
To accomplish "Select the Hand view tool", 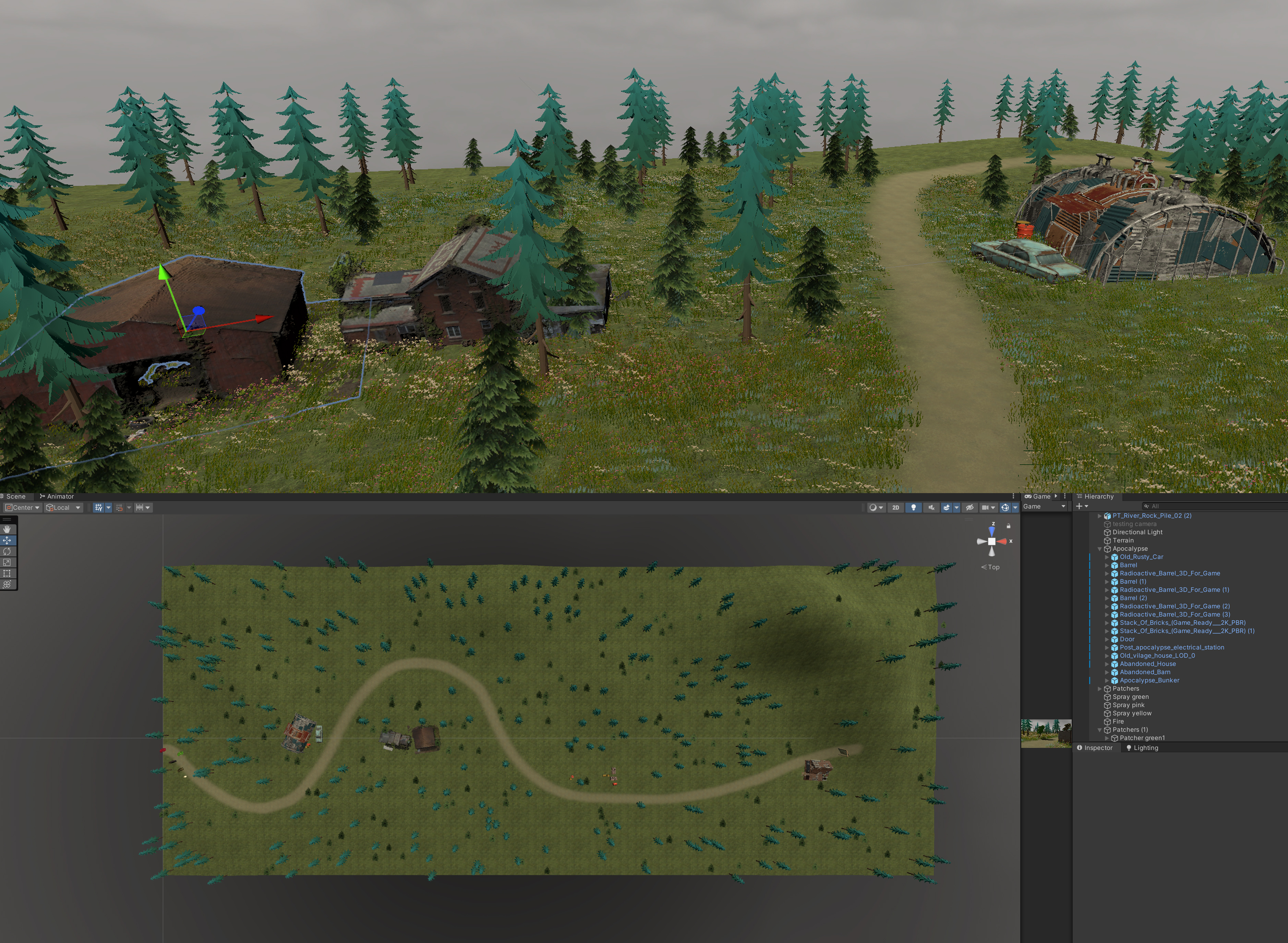I will 7,529.
